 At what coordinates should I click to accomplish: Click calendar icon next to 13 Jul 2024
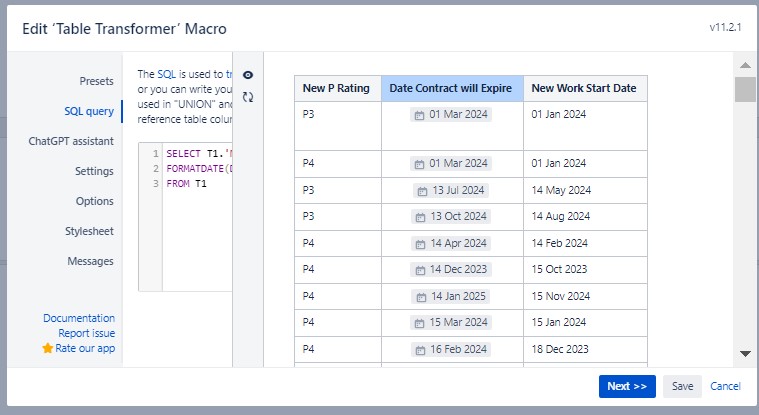coord(422,191)
